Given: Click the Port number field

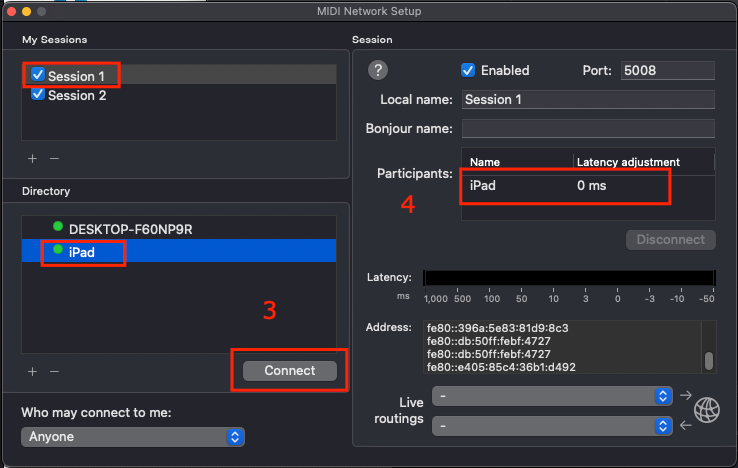Looking at the screenshot, I should 667,71.
